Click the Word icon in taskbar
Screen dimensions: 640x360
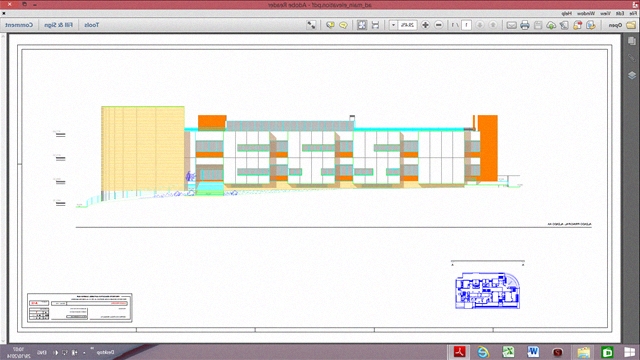point(533,351)
